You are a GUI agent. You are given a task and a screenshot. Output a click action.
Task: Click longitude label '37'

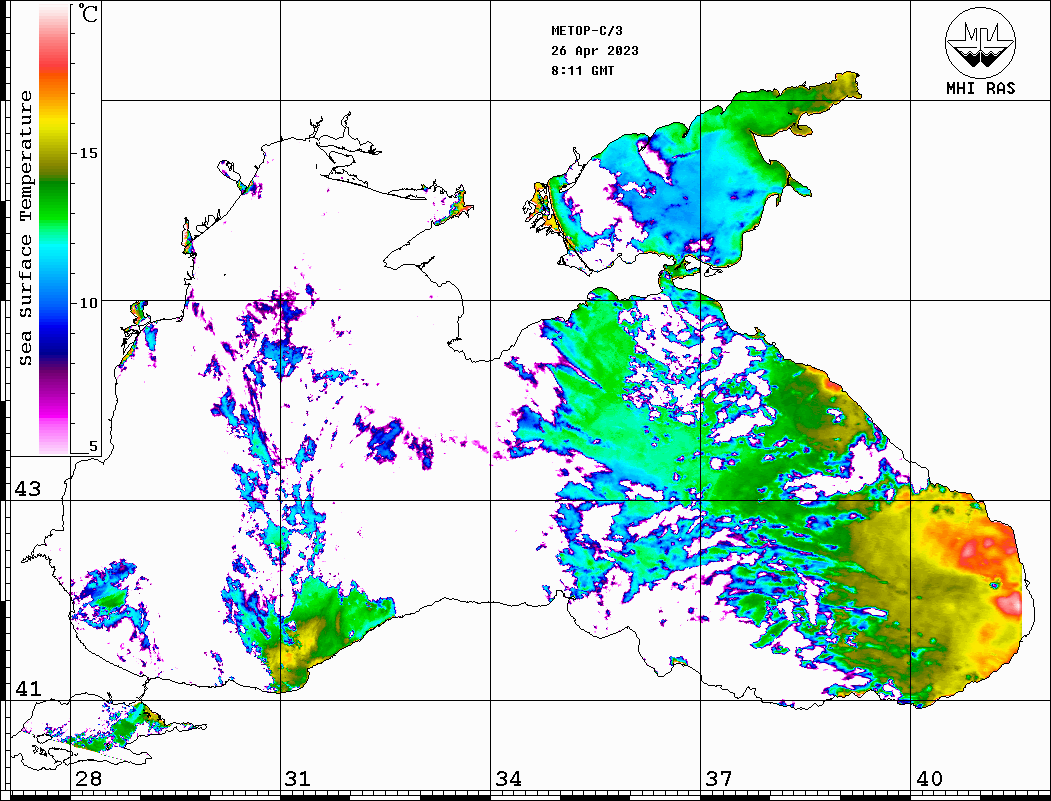719,778
